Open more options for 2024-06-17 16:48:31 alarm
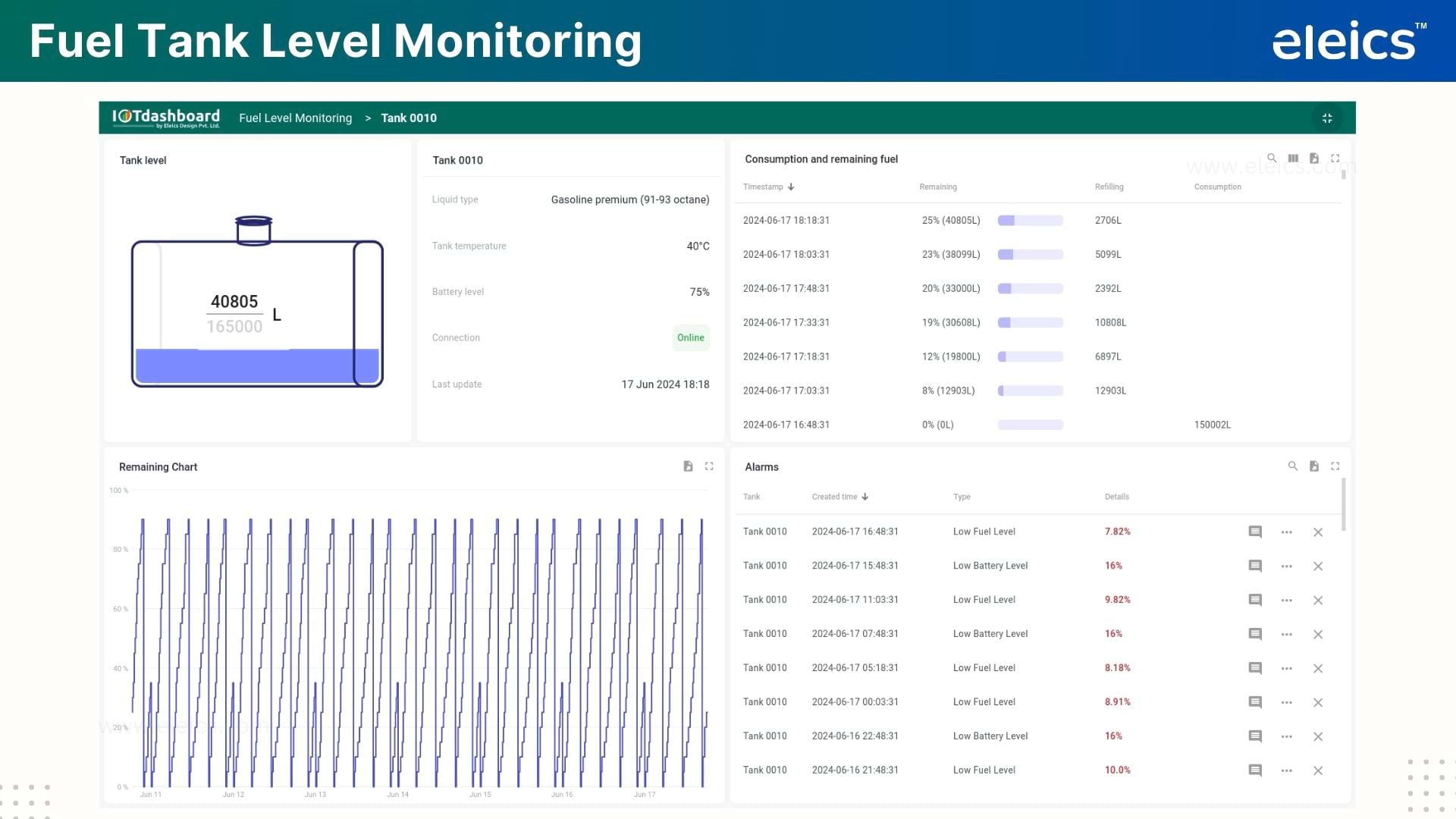 pyautogui.click(x=1287, y=532)
